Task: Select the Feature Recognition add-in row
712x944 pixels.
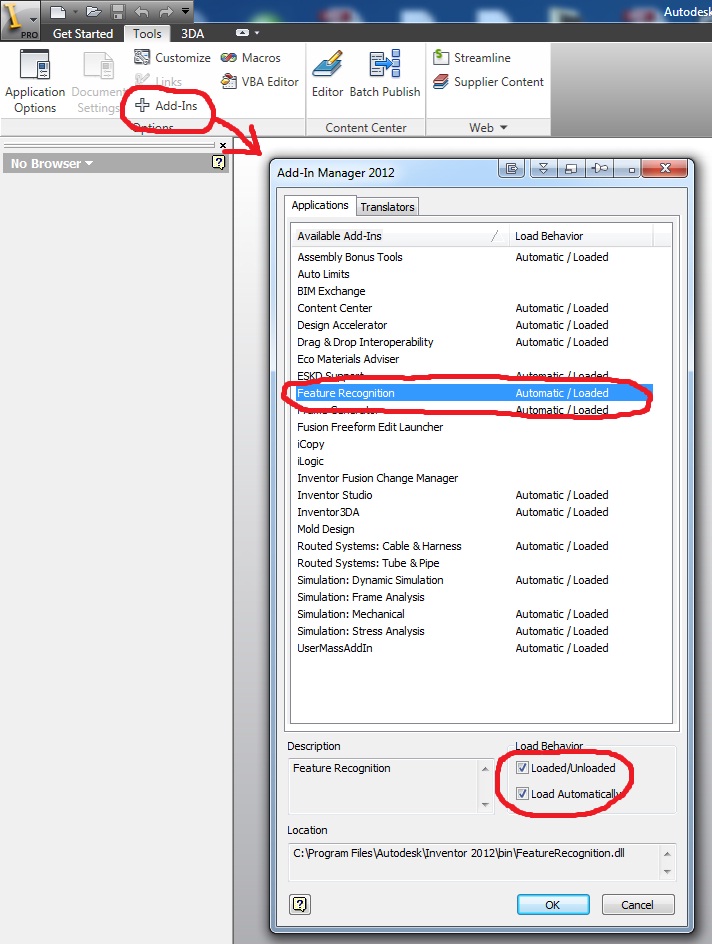Action: 474,393
